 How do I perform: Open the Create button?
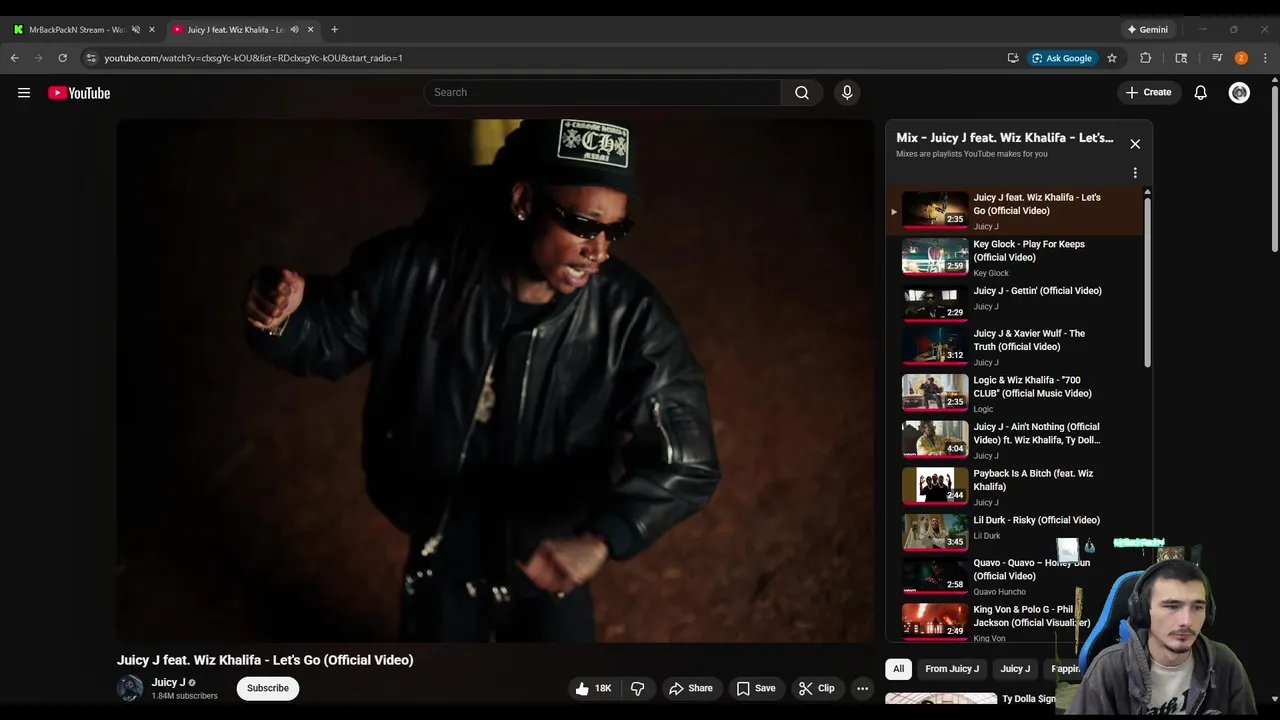(x=1148, y=92)
